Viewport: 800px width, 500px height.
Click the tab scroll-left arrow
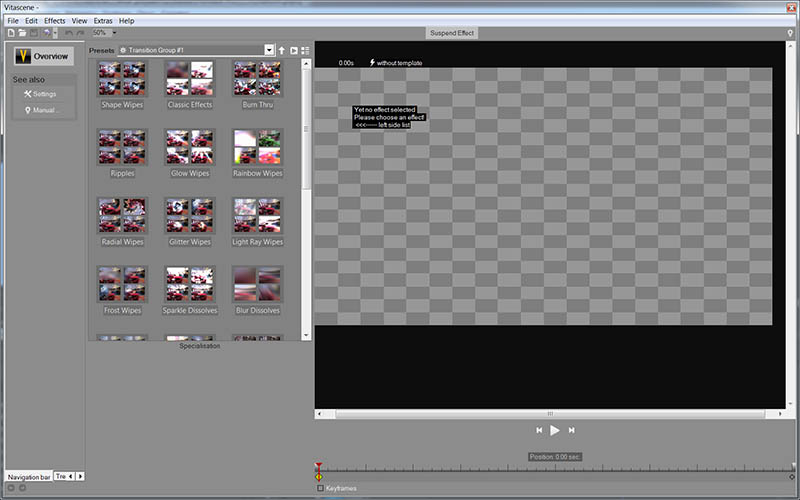click(x=71, y=477)
